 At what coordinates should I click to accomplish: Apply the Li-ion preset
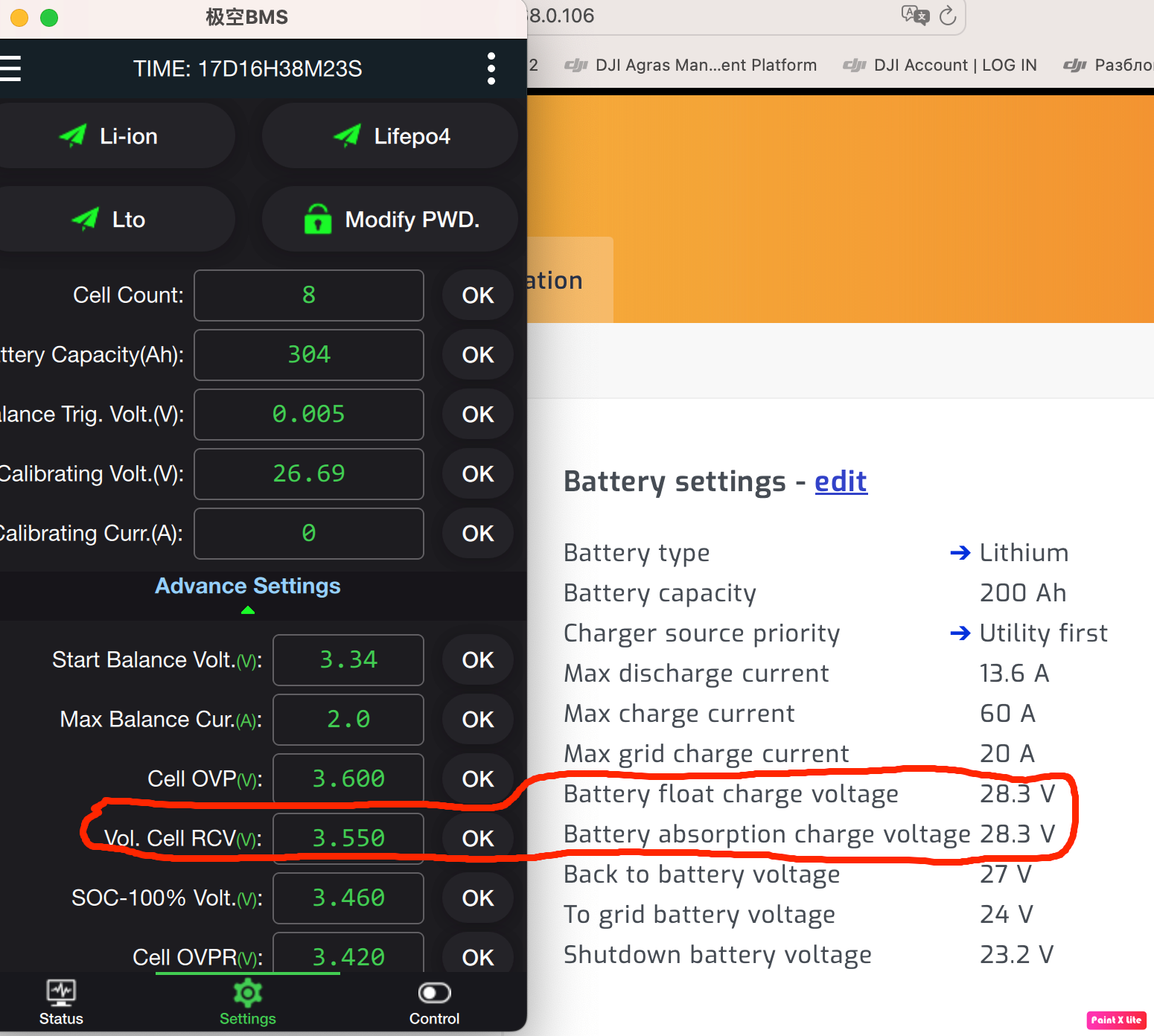click(116, 136)
